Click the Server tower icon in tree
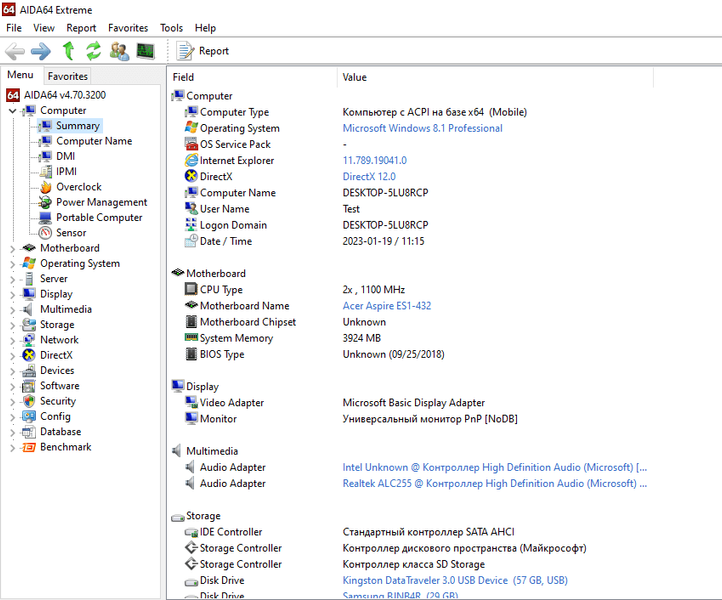This screenshot has height=600, width=722. [29, 279]
